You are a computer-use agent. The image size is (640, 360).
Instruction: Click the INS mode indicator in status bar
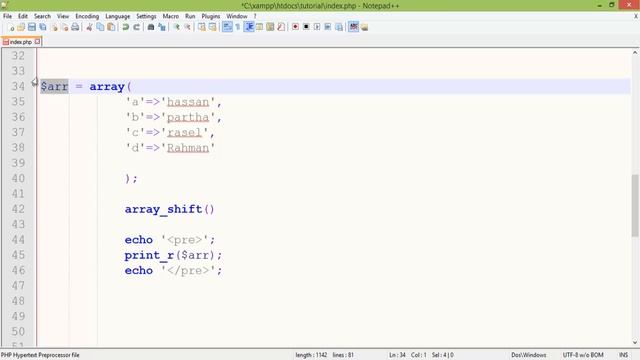tap(623, 355)
